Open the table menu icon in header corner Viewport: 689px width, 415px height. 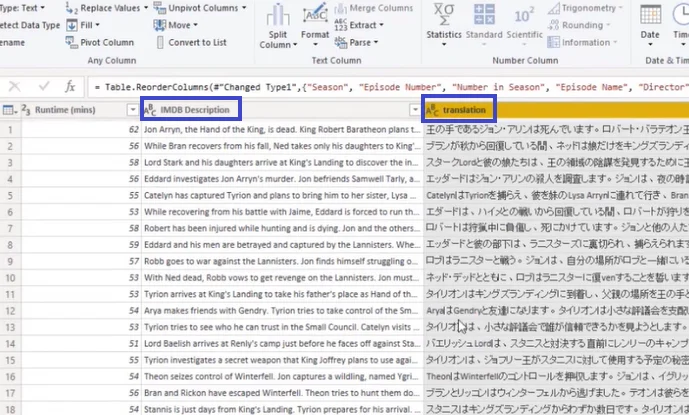point(10,110)
